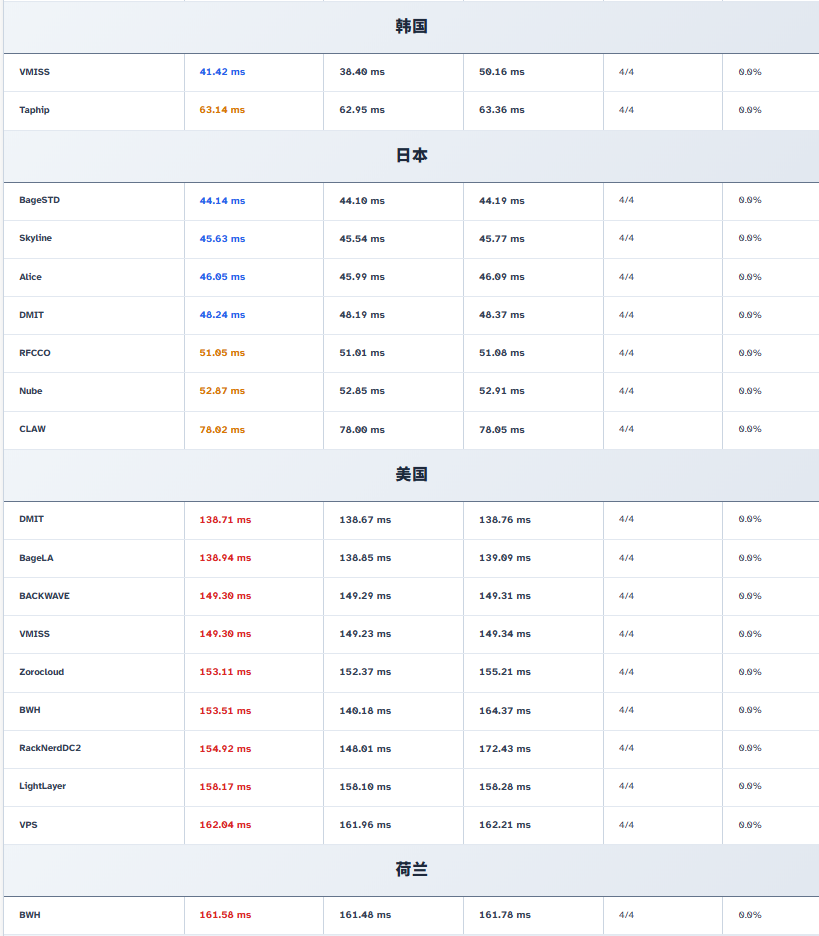Select the BACKWAVE row label
This screenshot has height=936, width=819.
[44, 596]
